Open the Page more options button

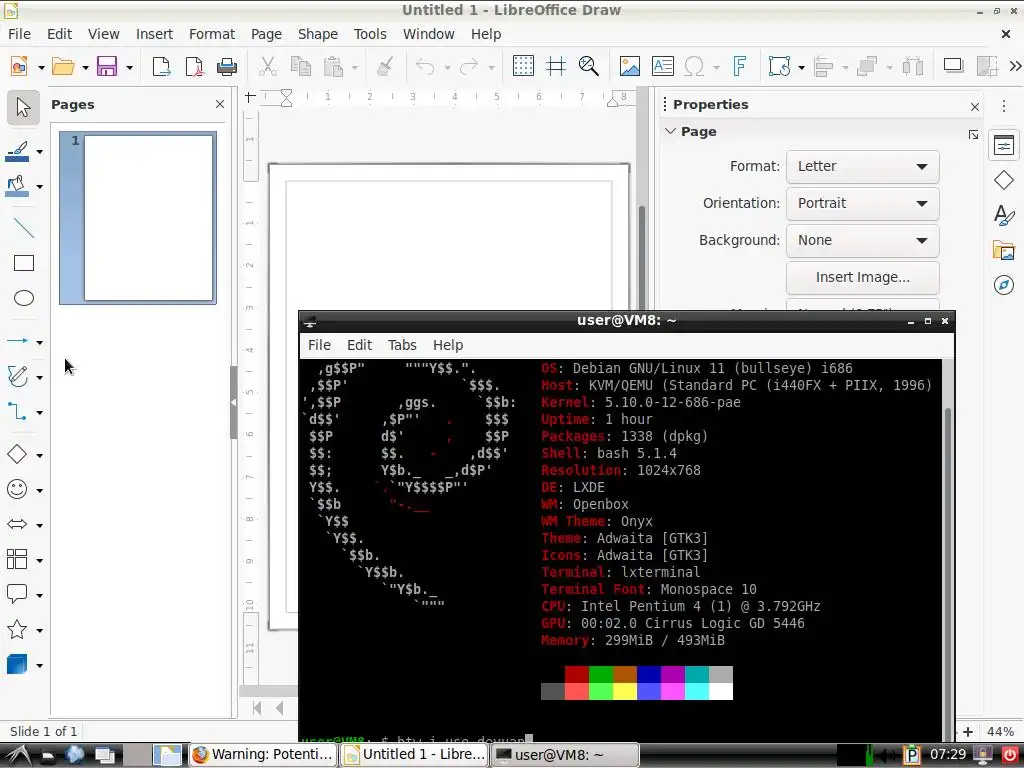pos(974,135)
